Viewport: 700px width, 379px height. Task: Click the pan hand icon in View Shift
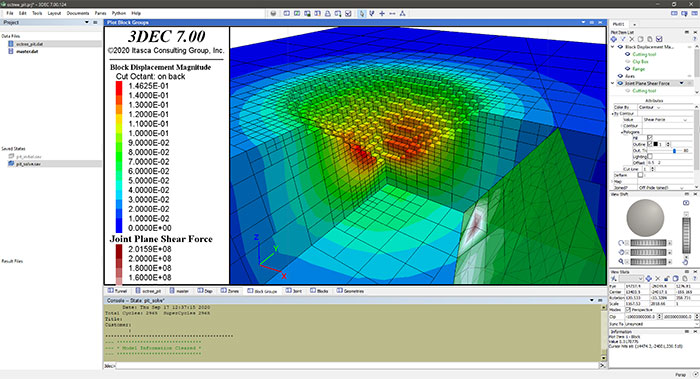pyautogui.click(x=621, y=252)
